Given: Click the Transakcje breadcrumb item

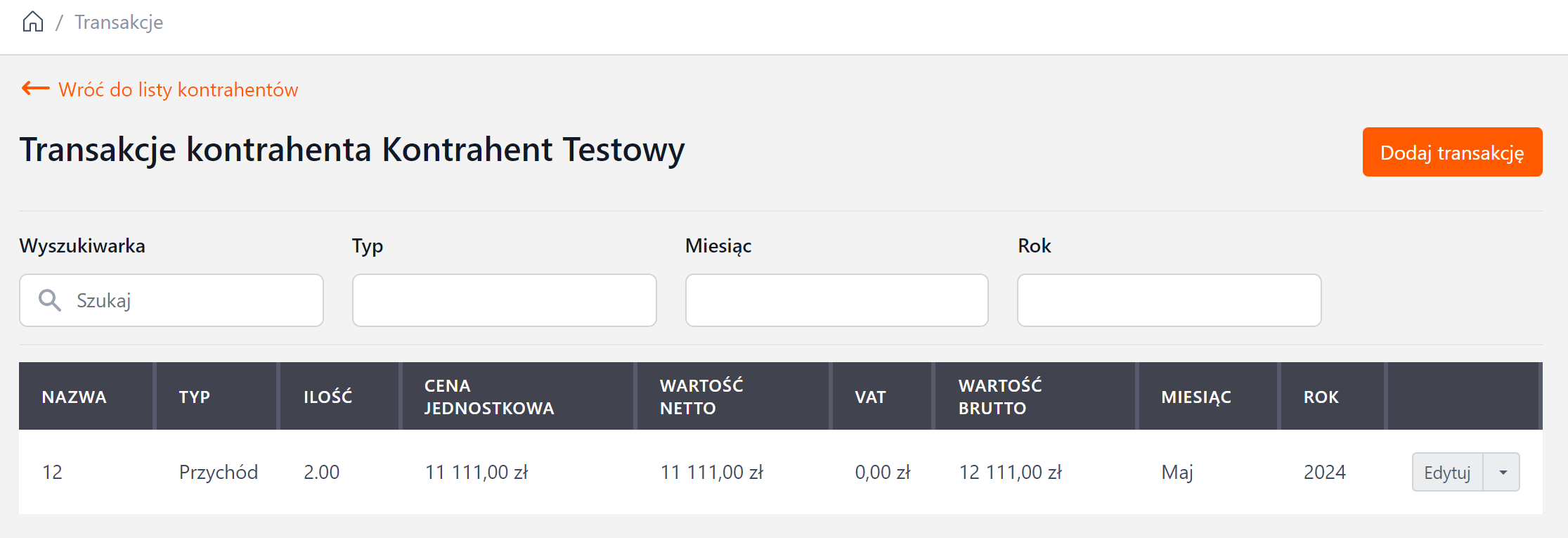Looking at the screenshot, I should [119, 23].
